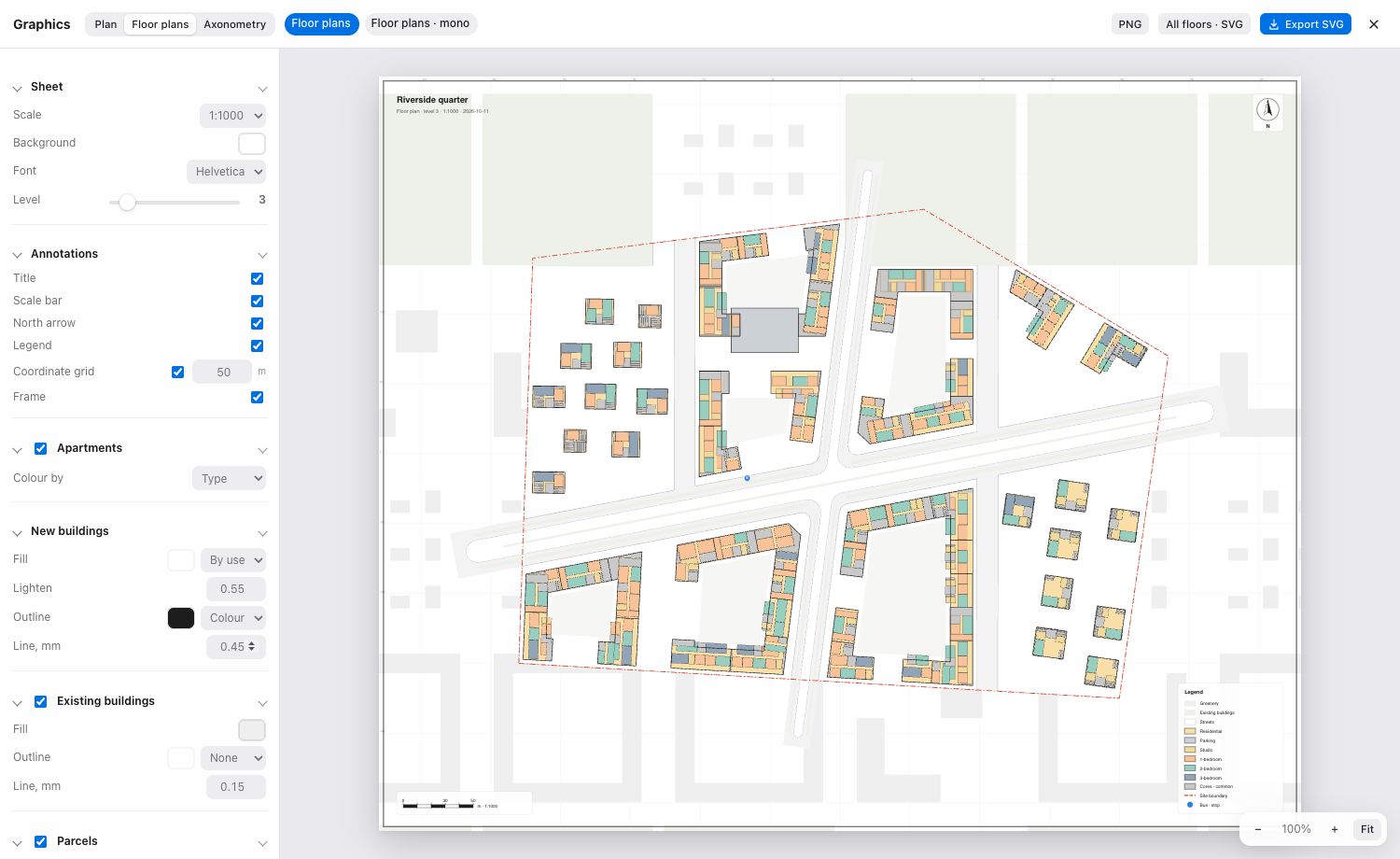Image resolution: width=1400 pixels, height=859 pixels.
Task: Zoom in with the plus icon
Action: click(1335, 829)
